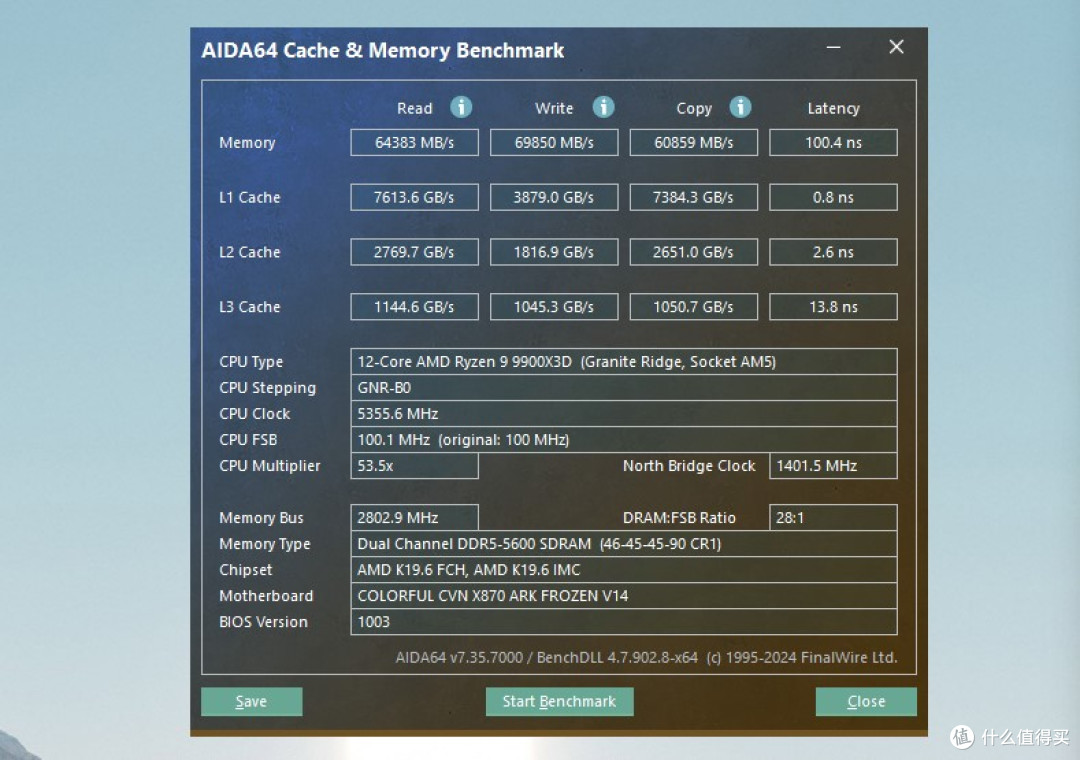Select L1 Cache Copy value 7384.3 GB/s

(694, 197)
